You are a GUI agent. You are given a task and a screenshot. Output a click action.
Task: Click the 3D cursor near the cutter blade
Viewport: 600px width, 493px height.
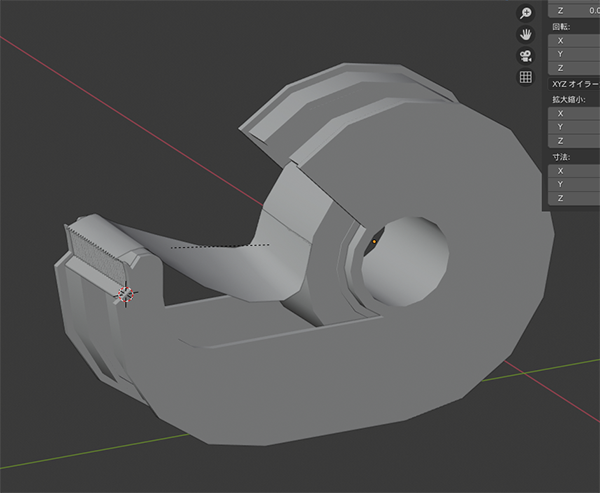[x=126, y=294]
